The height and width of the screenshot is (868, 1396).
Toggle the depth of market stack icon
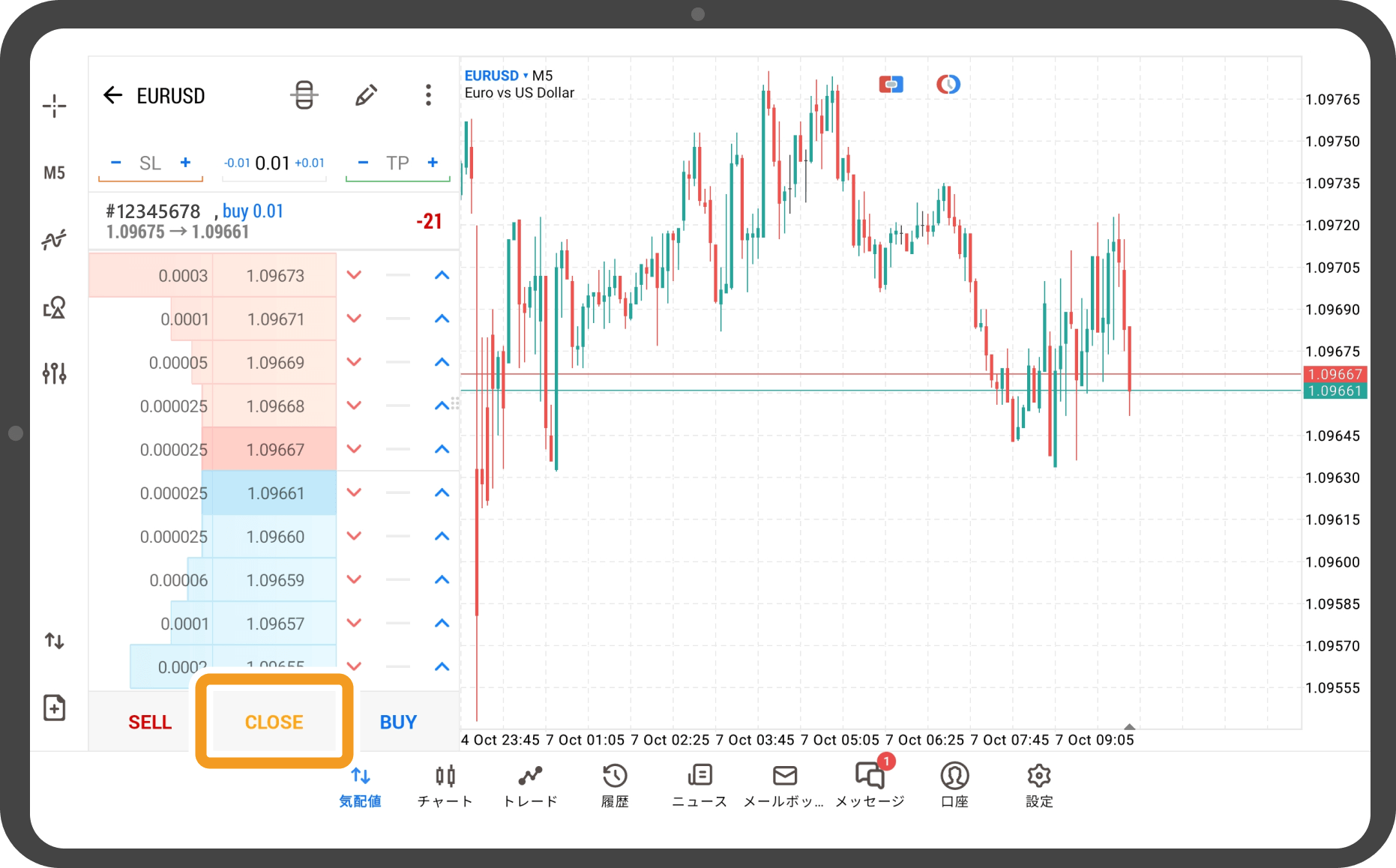point(304,95)
